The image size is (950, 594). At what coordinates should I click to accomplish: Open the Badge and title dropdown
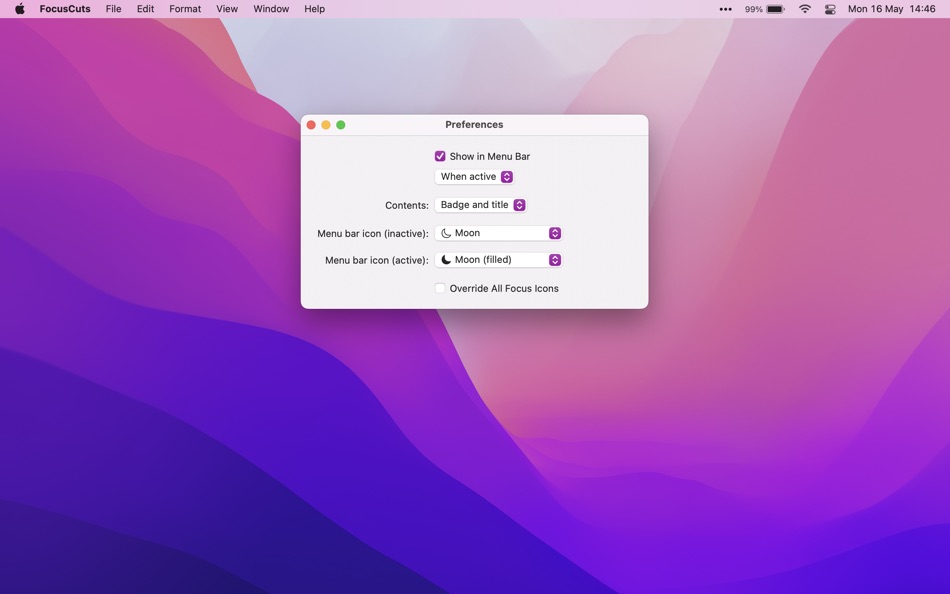tap(480, 205)
